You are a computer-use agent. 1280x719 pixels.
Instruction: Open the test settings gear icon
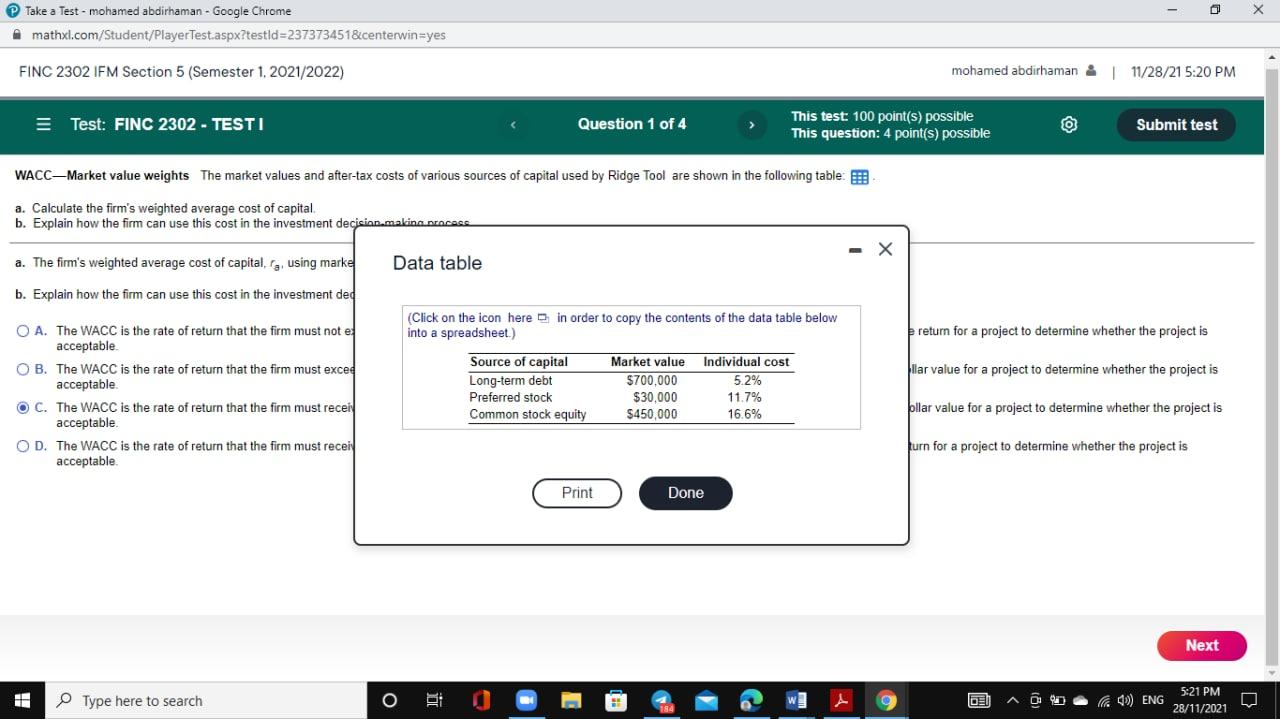click(x=1069, y=125)
